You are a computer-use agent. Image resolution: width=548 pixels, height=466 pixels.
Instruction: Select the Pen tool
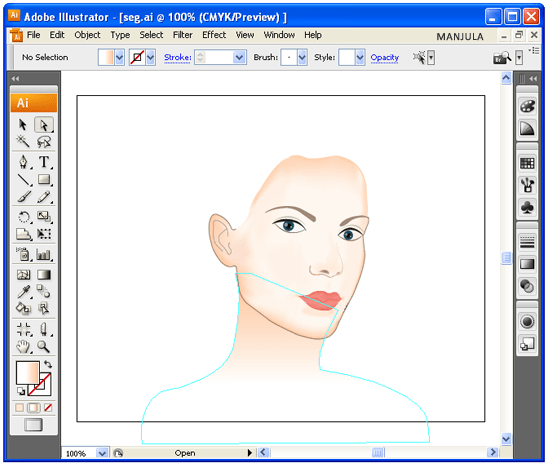(x=23, y=162)
